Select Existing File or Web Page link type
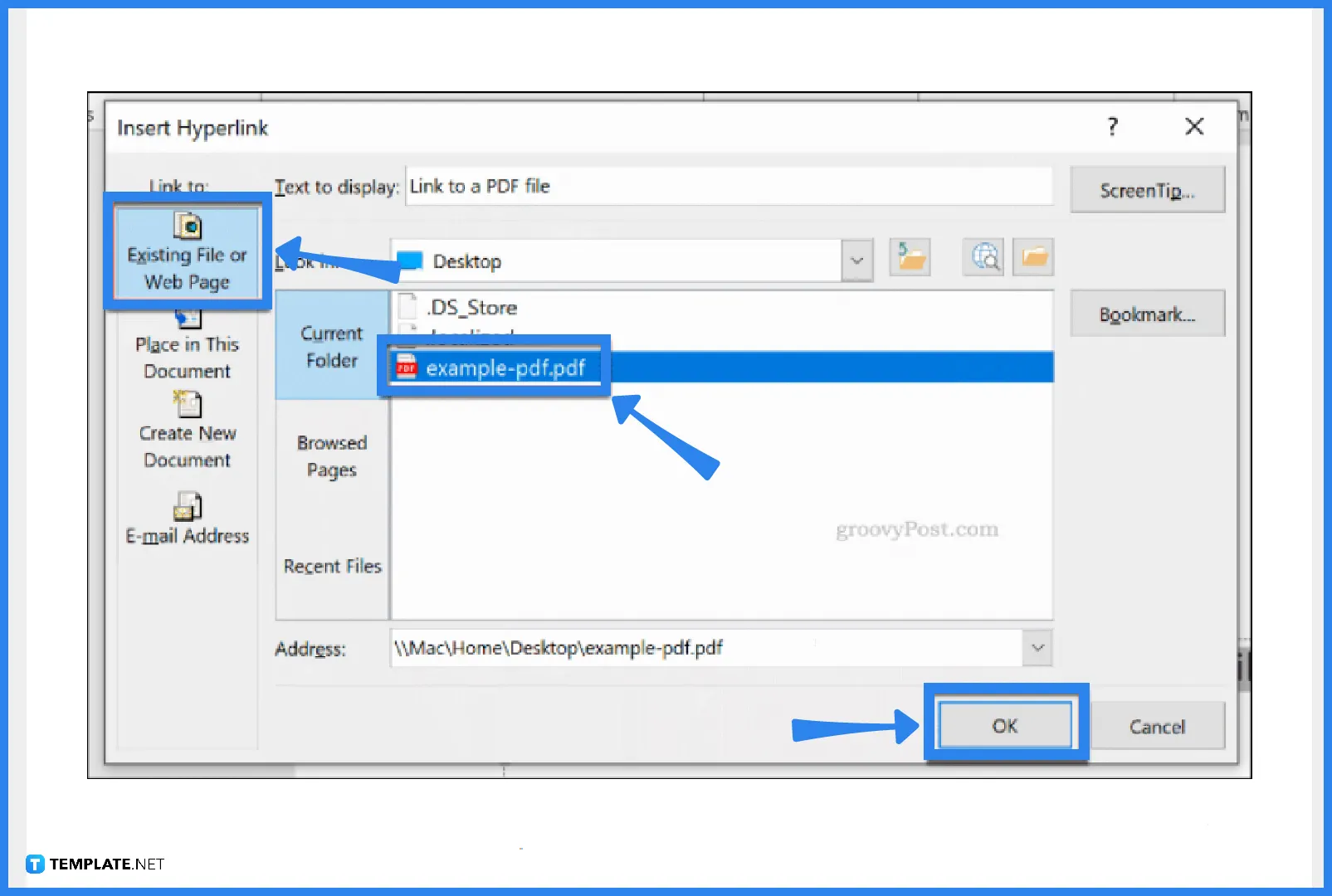Viewport: 1332px width, 896px height. pyautogui.click(x=188, y=253)
